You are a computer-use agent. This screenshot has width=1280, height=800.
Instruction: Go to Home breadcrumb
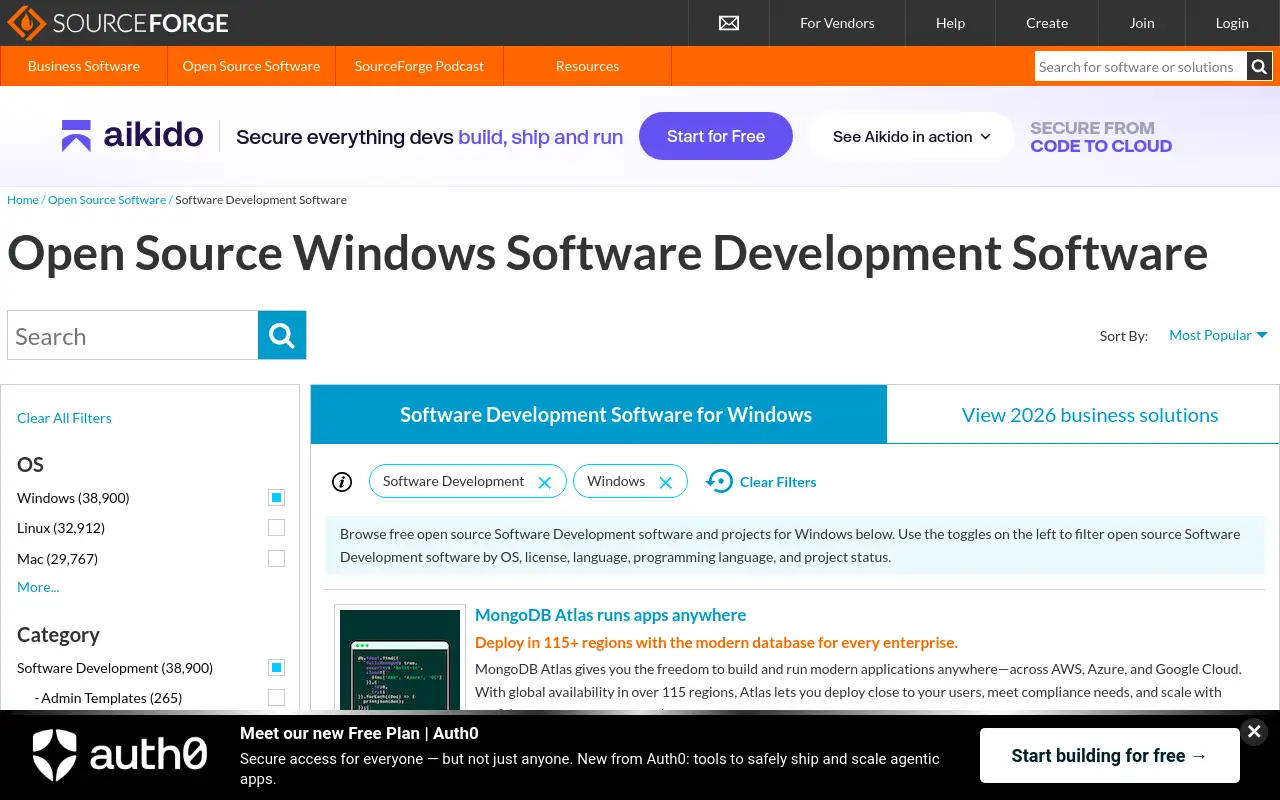click(x=23, y=200)
